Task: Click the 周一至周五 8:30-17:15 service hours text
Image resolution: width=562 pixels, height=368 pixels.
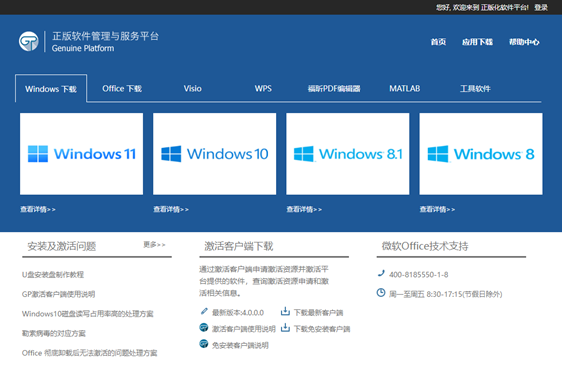Action: pos(446,294)
